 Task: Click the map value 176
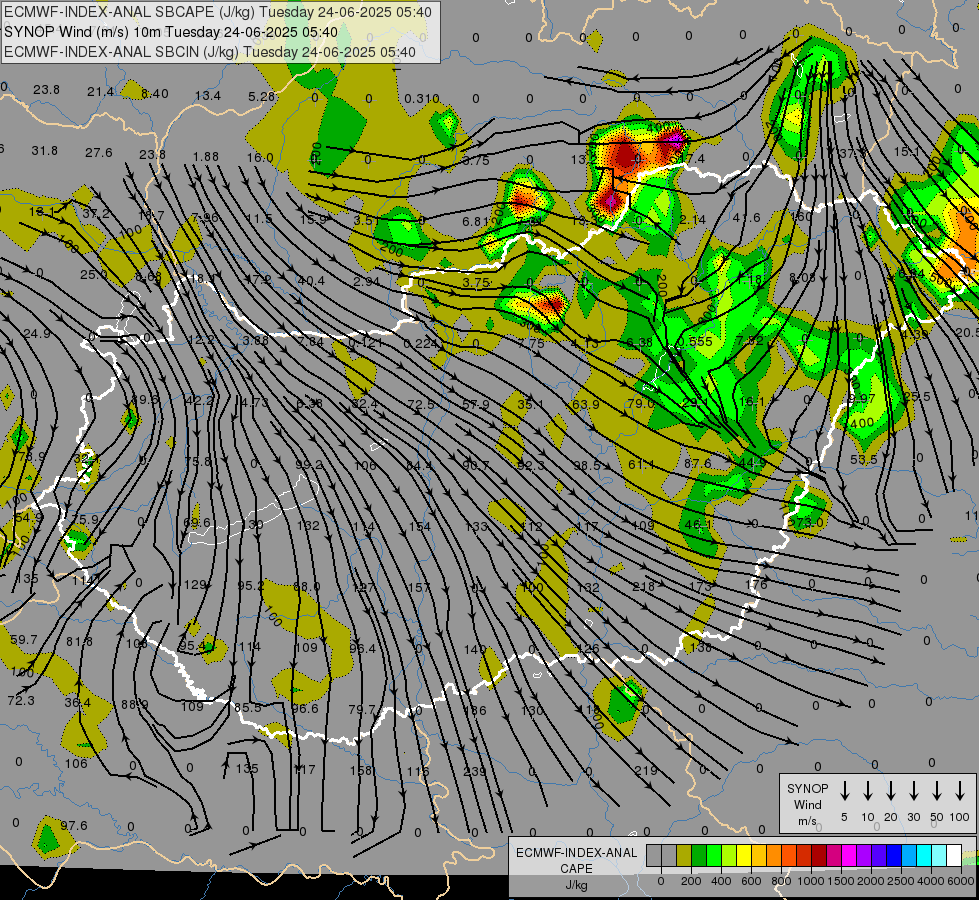click(x=757, y=584)
